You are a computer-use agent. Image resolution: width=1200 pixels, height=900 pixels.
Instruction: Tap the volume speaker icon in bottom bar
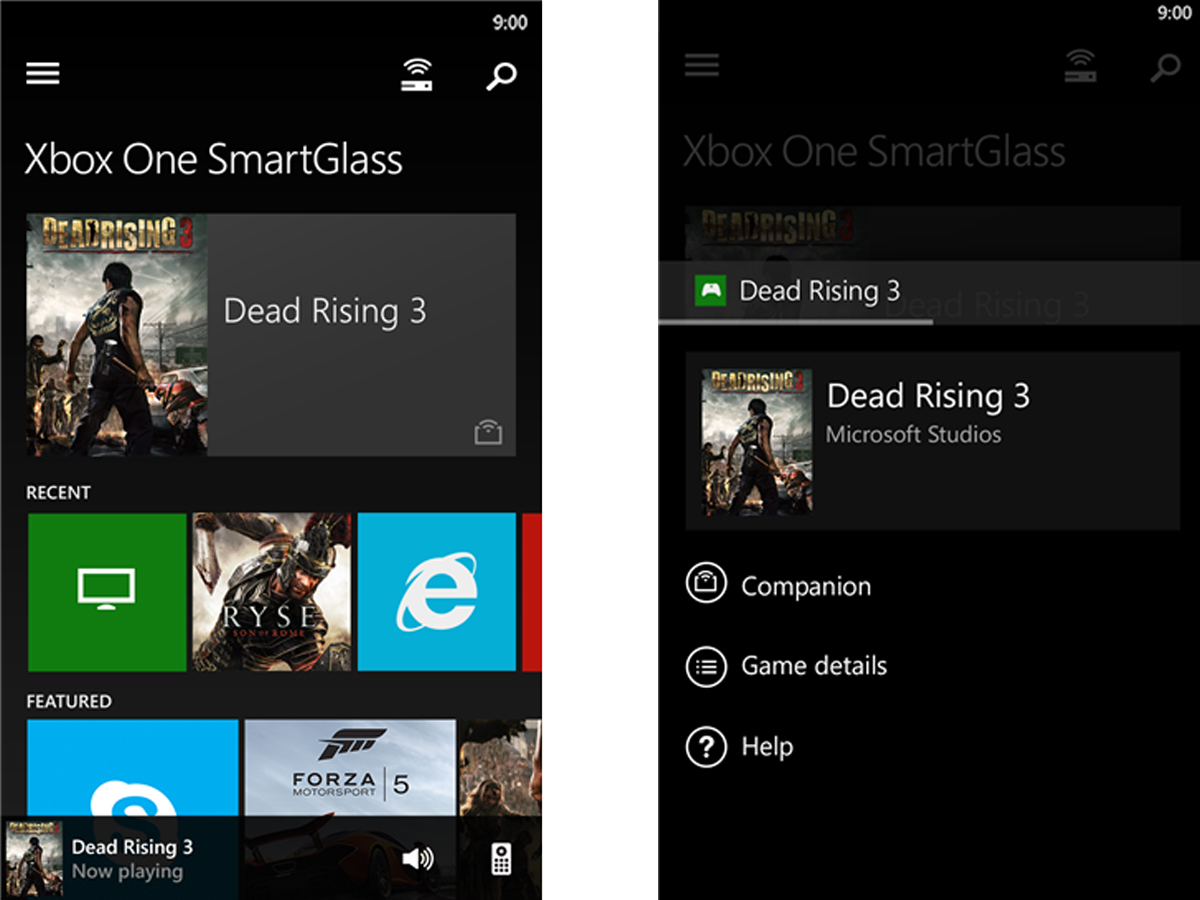click(x=418, y=859)
